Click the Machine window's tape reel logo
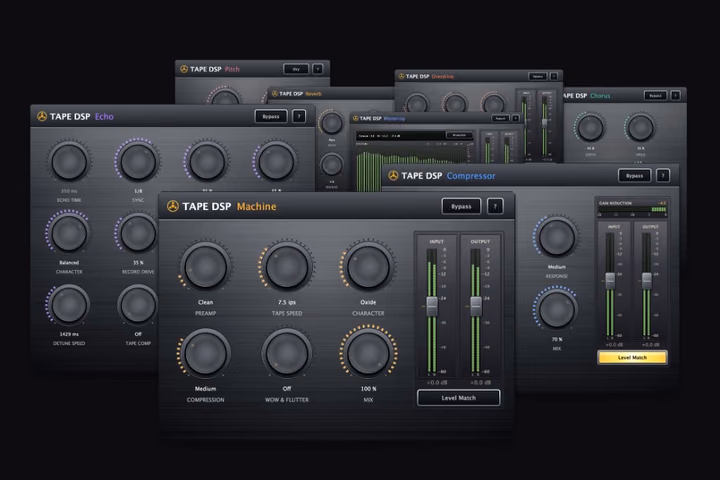 [x=173, y=206]
